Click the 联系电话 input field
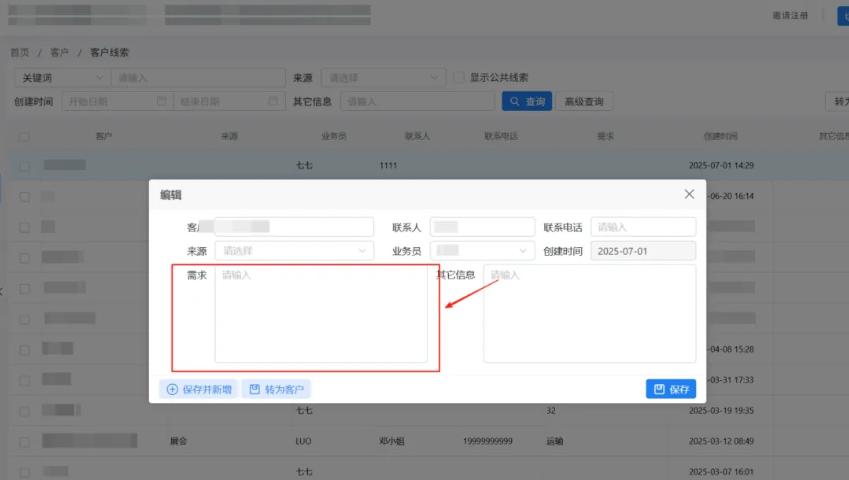 (x=643, y=227)
